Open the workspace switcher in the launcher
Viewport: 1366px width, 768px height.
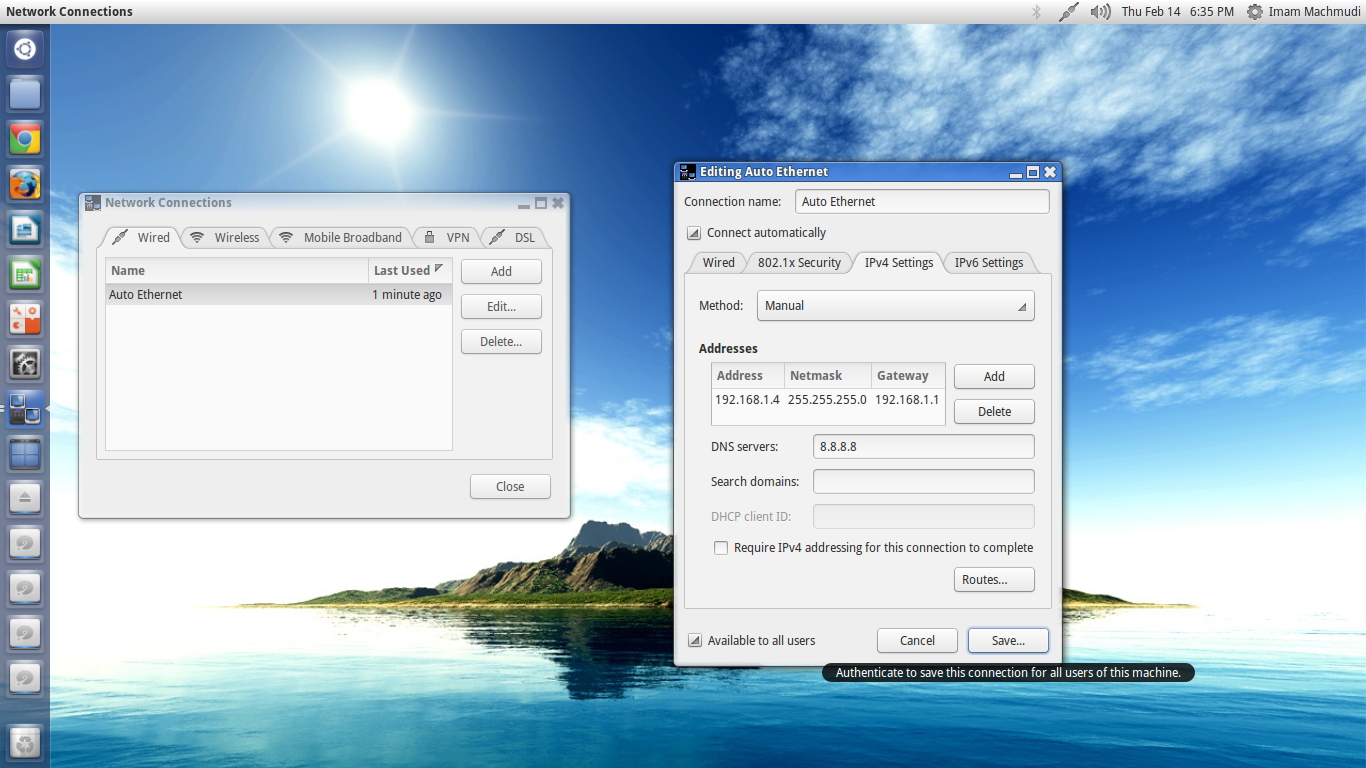24,454
